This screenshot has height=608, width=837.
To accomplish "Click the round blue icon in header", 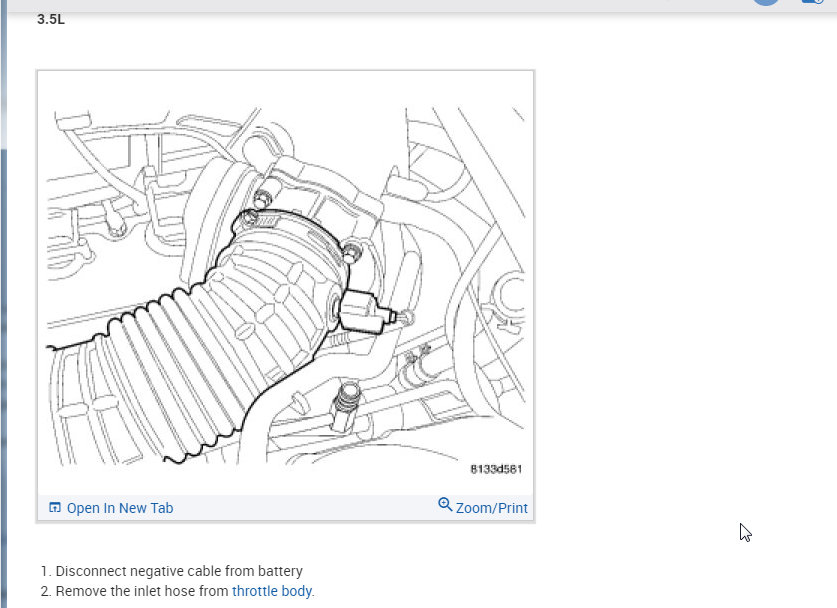I will [766, 2].
